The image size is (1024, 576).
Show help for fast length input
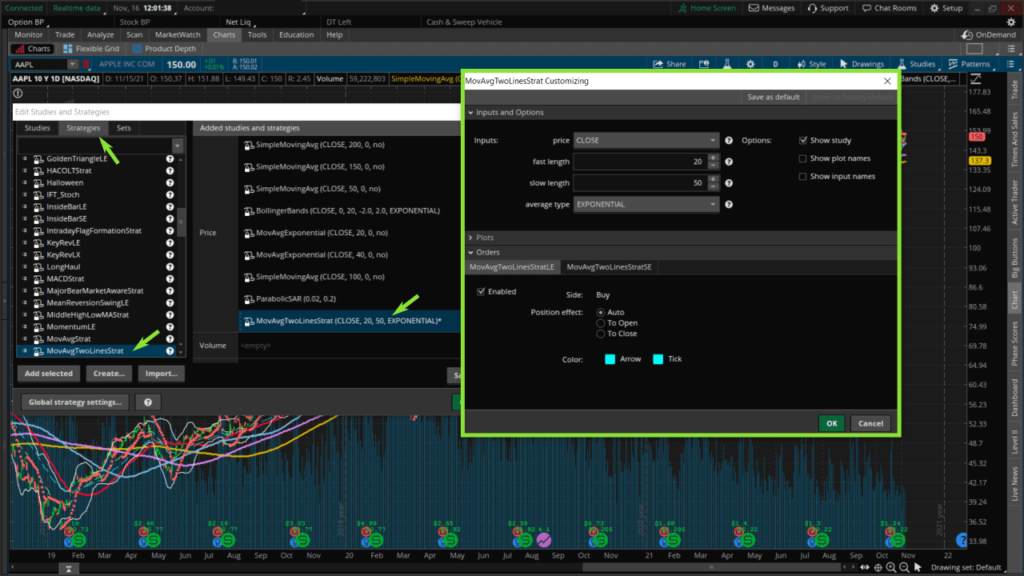tap(729, 162)
